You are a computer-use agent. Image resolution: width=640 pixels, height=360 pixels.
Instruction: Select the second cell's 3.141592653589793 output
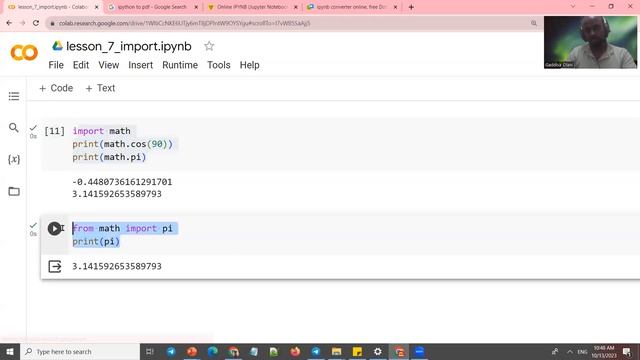[x=117, y=266]
